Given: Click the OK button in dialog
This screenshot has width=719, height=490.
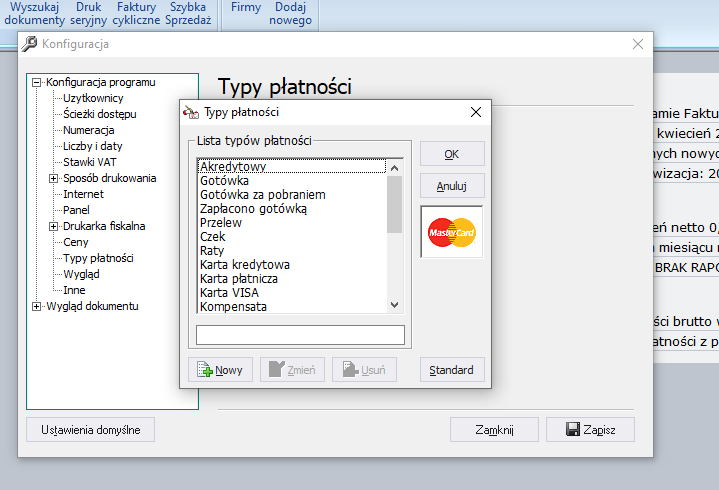Looking at the screenshot, I should 452,154.
